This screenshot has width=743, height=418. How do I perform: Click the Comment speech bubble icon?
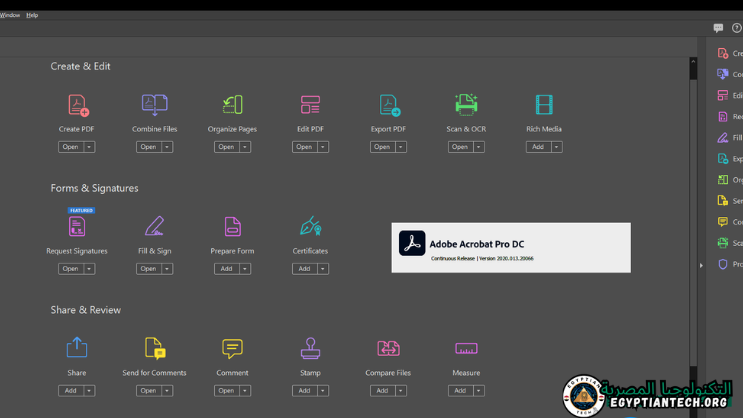tap(232, 348)
